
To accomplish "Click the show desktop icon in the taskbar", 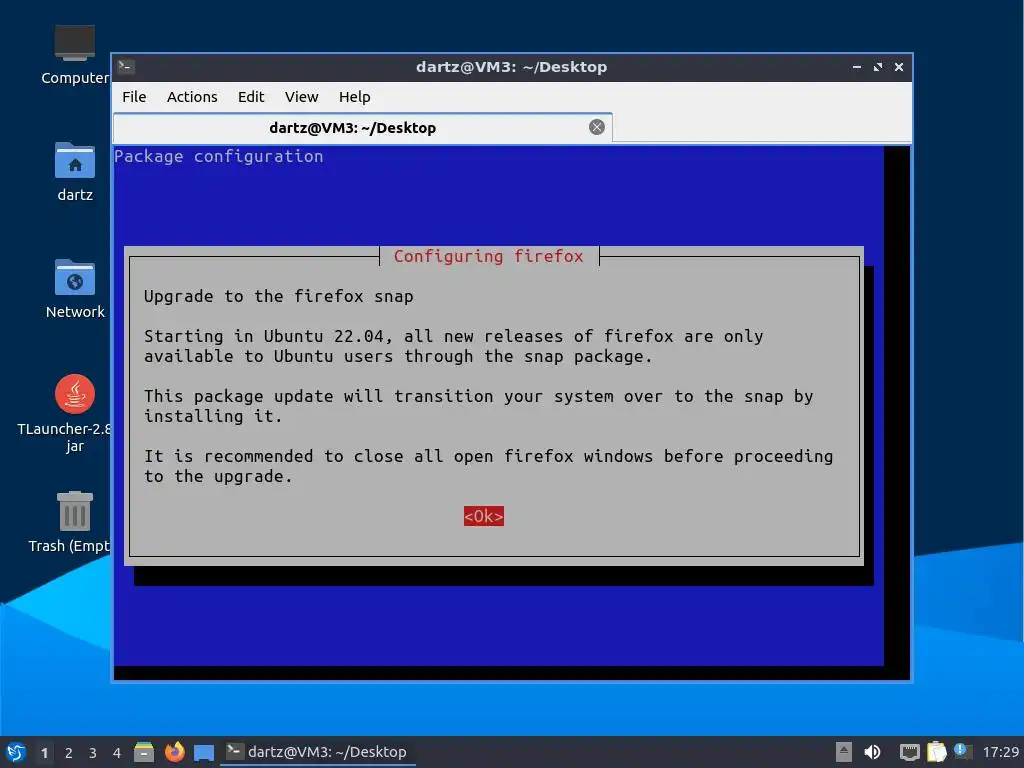I will pyautogui.click(x=204, y=752).
